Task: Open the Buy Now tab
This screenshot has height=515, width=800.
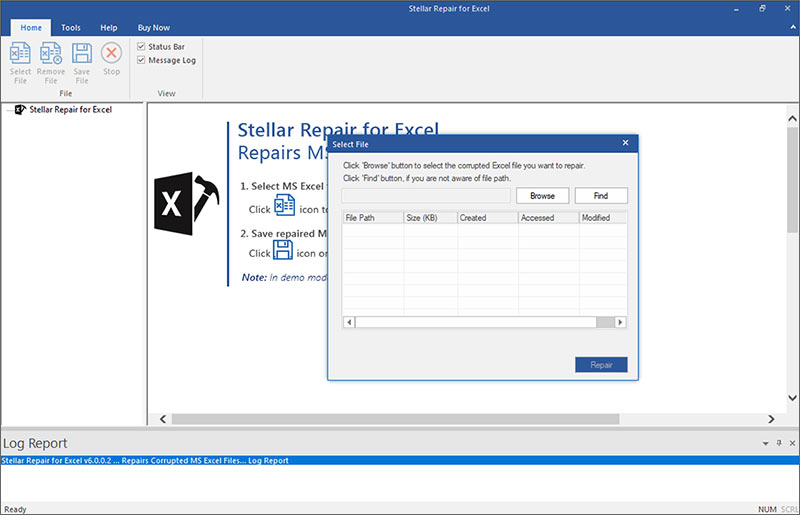Action: pos(154,28)
